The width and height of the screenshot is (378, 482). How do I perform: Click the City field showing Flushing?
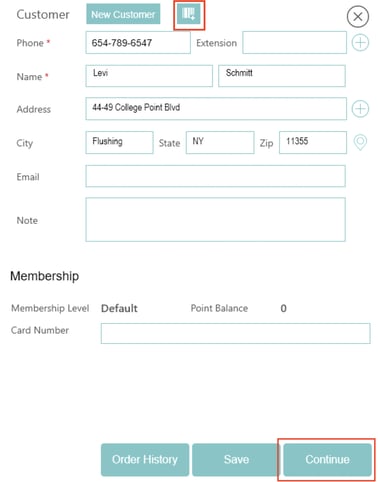click(119, 142)
